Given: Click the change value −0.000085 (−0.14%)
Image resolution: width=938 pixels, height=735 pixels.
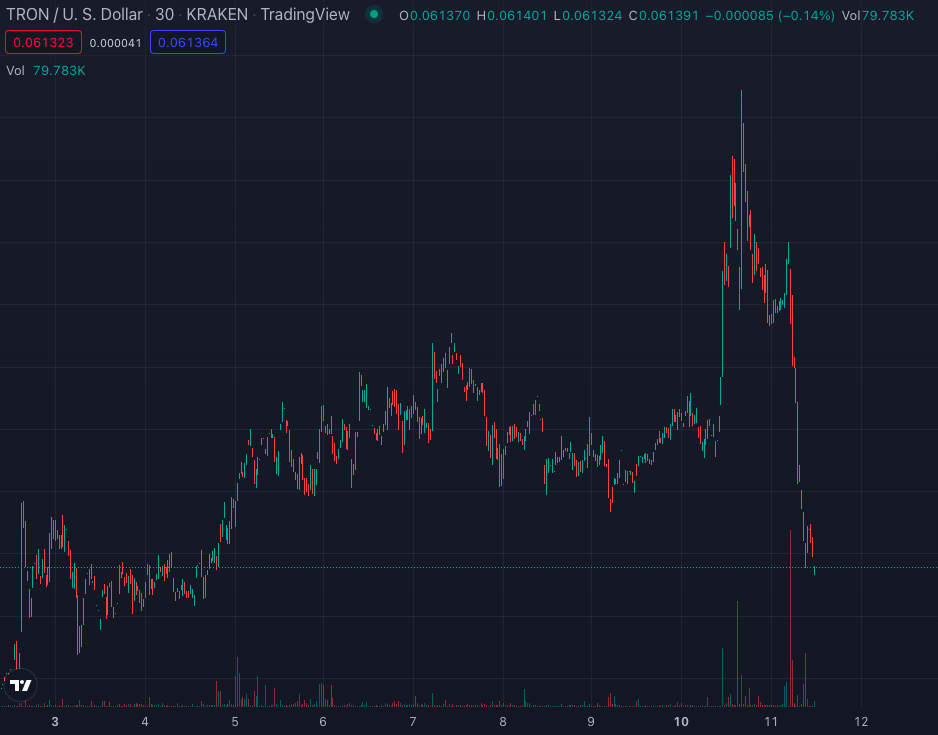Looking at the screenshot, I should (770, 16).
